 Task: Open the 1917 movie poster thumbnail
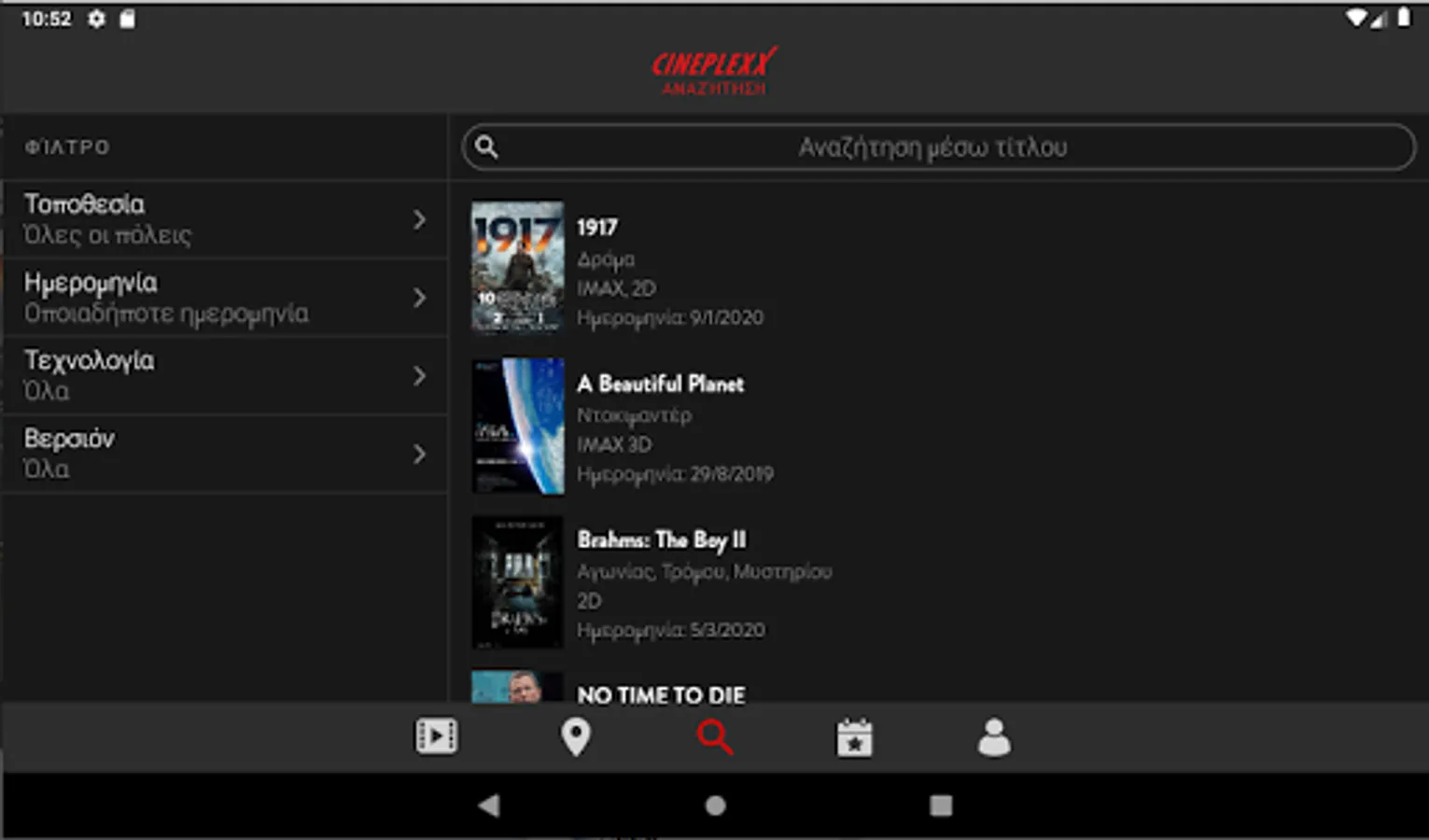(x=517, y=267)
